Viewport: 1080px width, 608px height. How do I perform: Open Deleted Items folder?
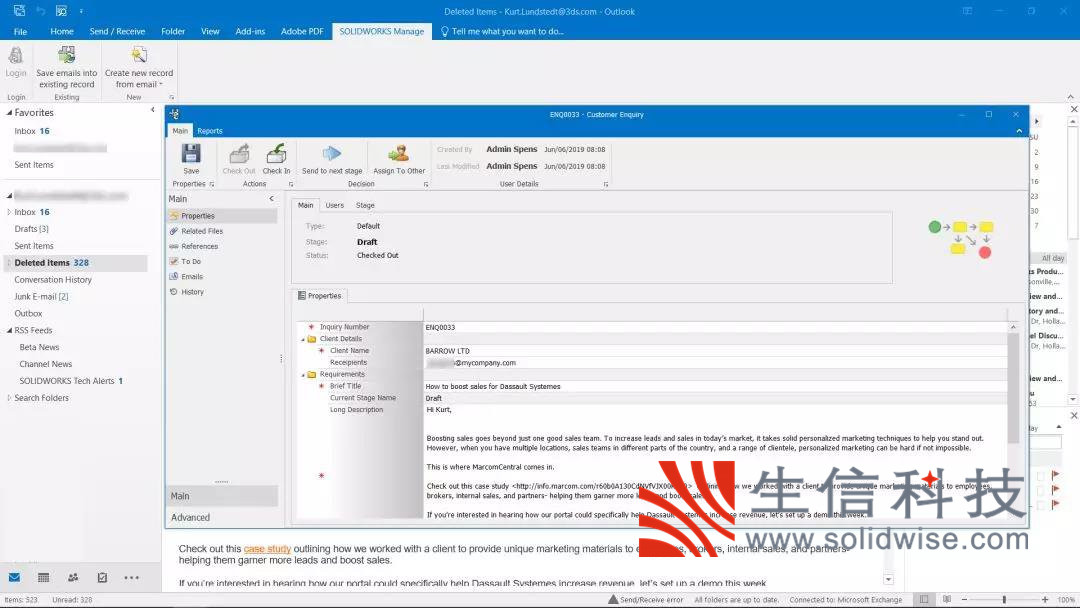(x=76, y=263)
